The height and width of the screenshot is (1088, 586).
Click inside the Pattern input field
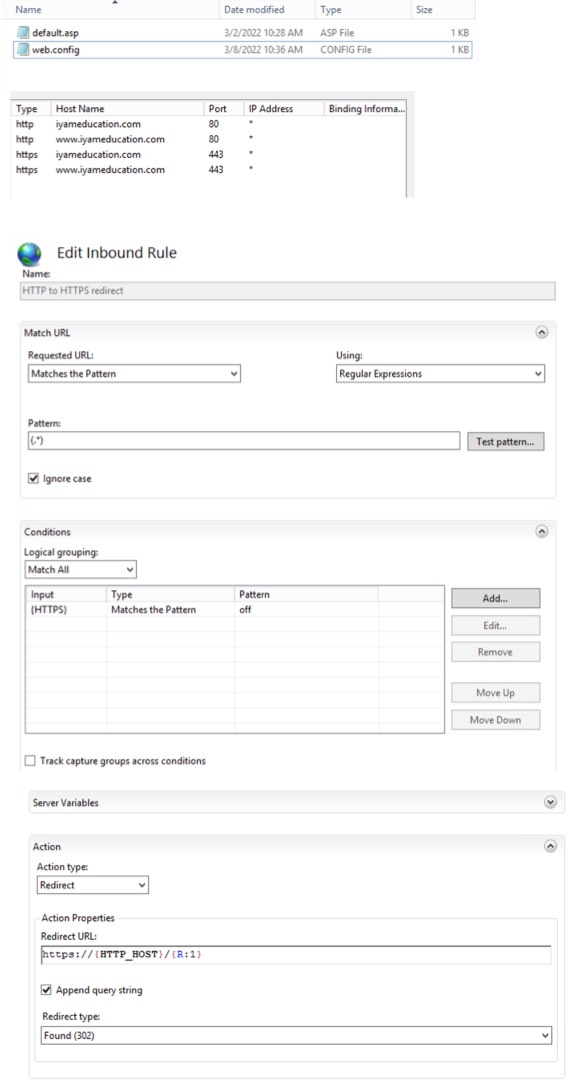click(243, 441)
